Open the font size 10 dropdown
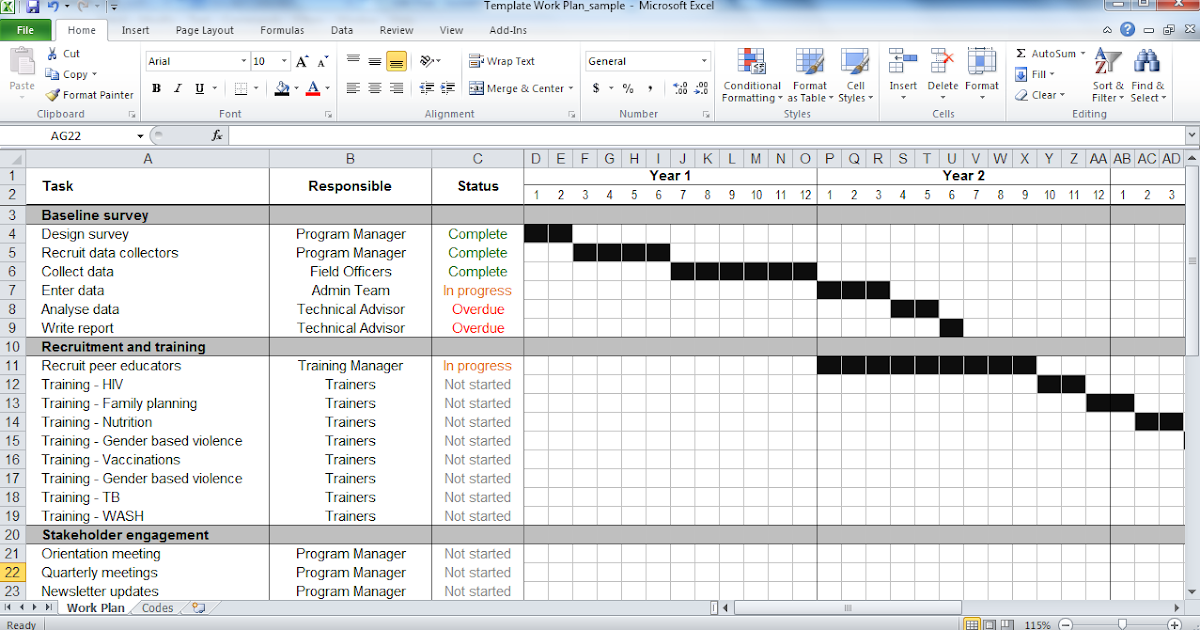The width and height of the screenshot is (1200, 630). pos(285,61)
